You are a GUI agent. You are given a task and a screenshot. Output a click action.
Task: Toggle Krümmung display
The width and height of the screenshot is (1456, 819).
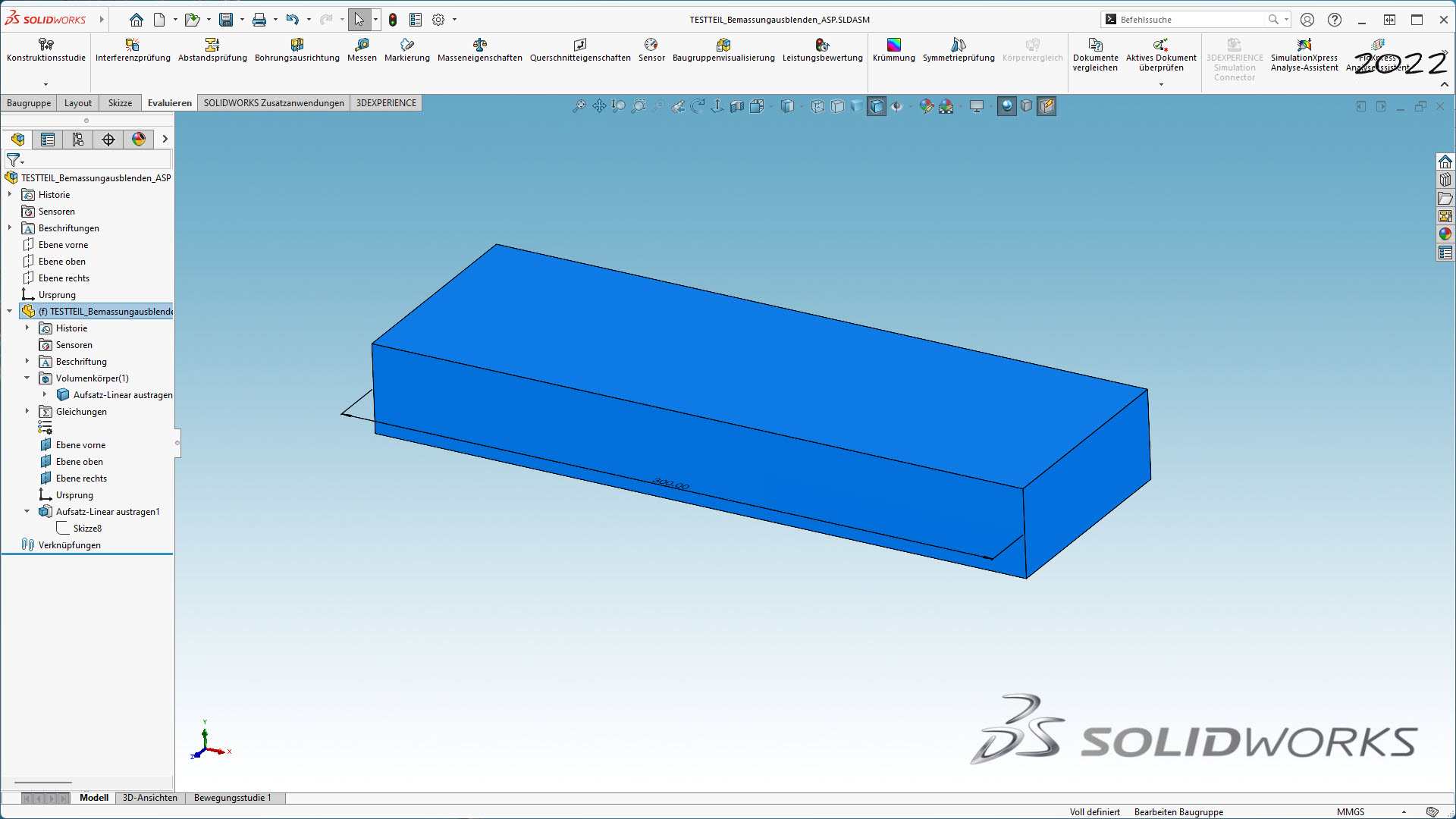pos(893,50)
